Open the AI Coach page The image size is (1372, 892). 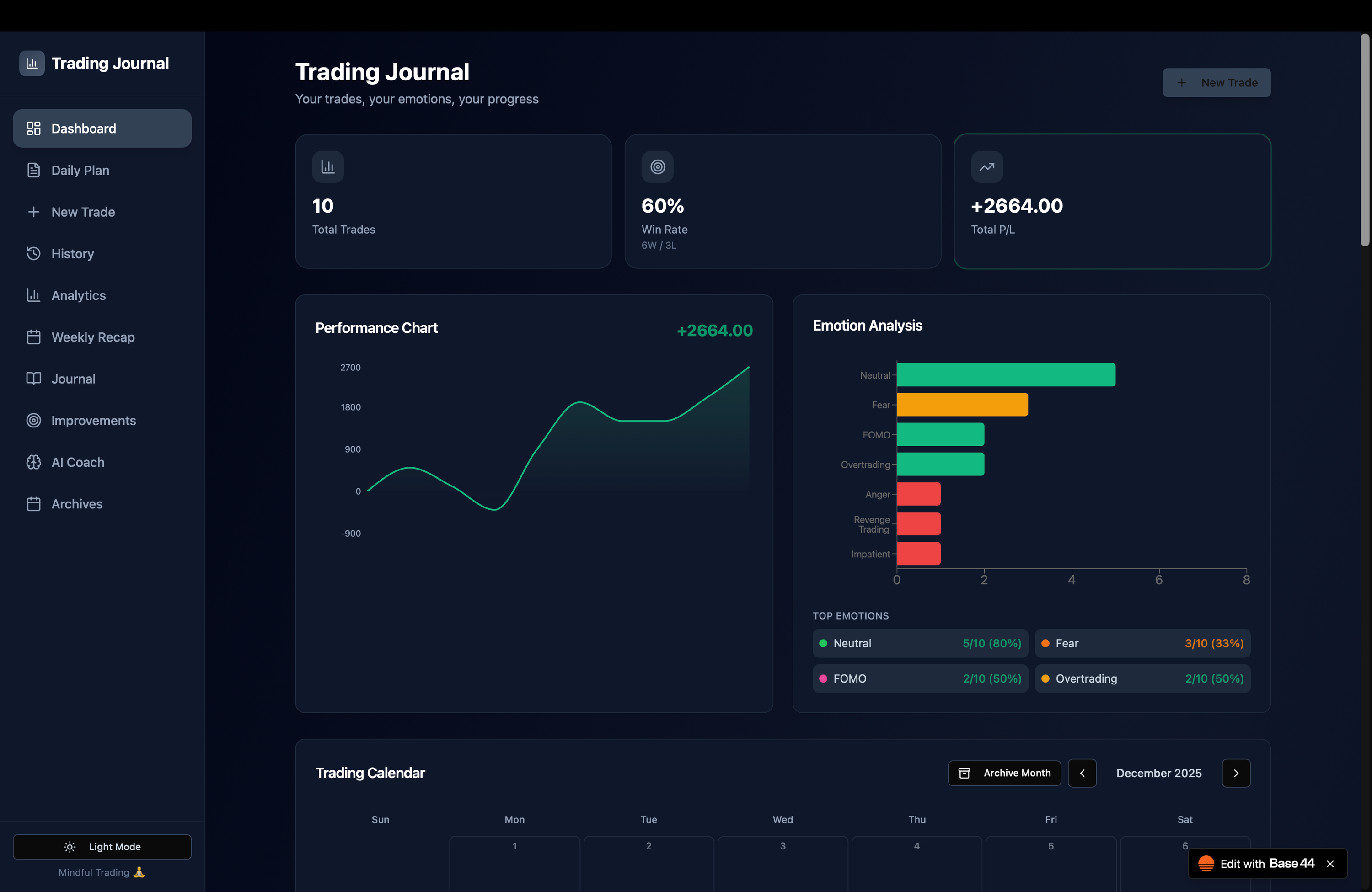click(102, 462)
